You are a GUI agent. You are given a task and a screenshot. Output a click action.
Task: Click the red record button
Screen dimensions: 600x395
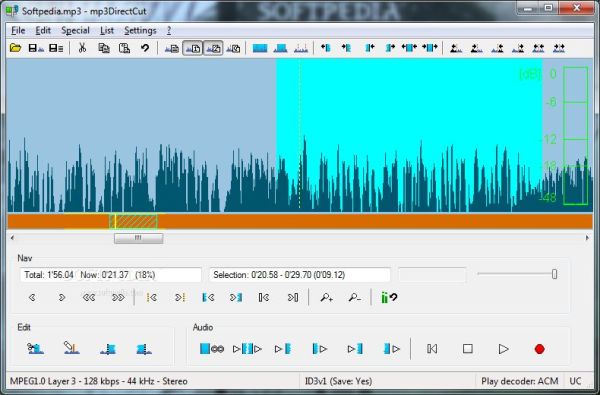coord(540,349)
